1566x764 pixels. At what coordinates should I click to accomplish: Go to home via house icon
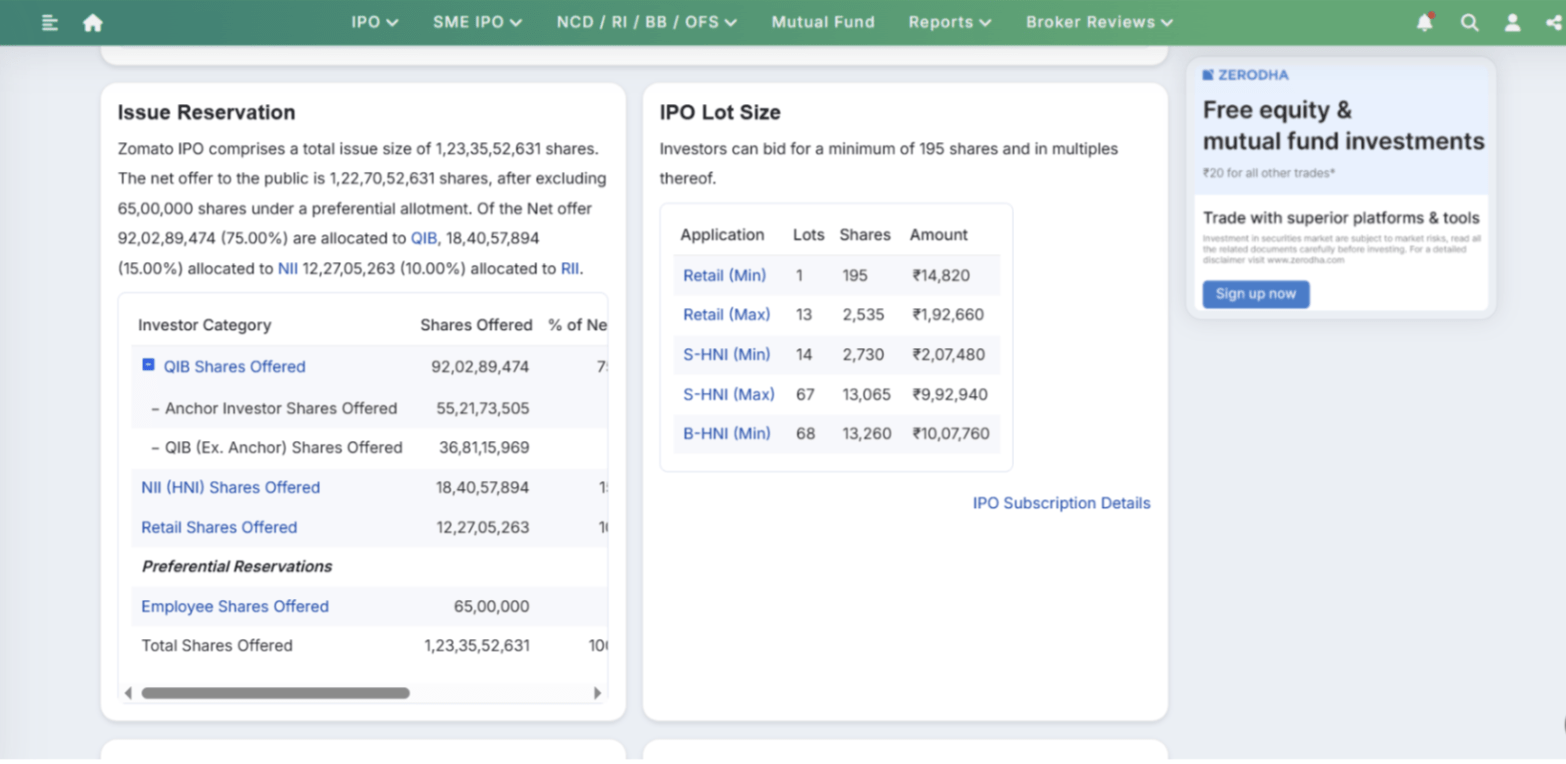point(93,22)
